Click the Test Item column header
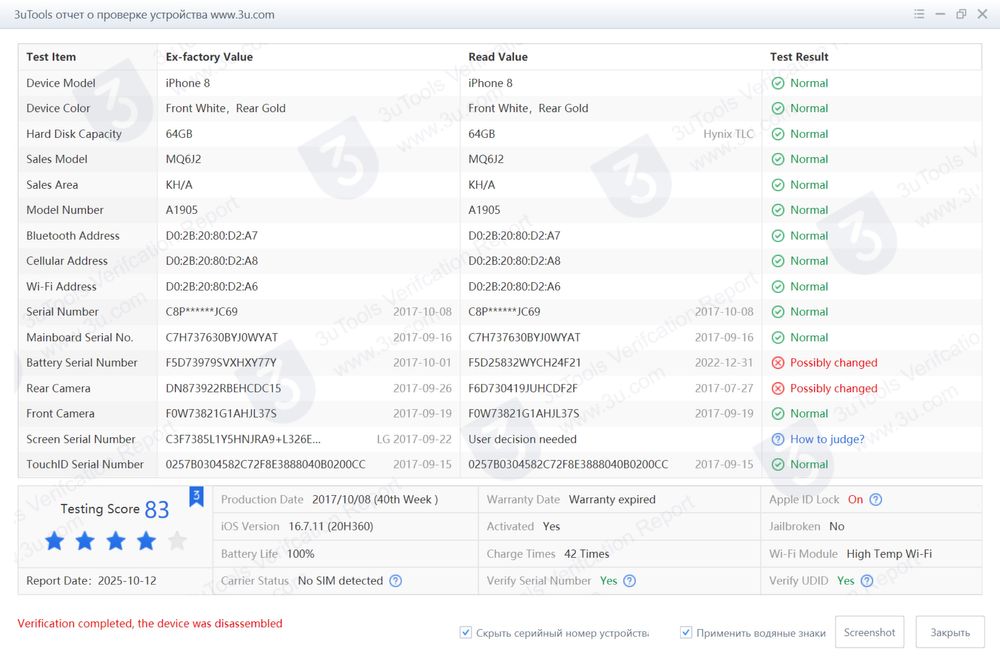 (51, 57)
